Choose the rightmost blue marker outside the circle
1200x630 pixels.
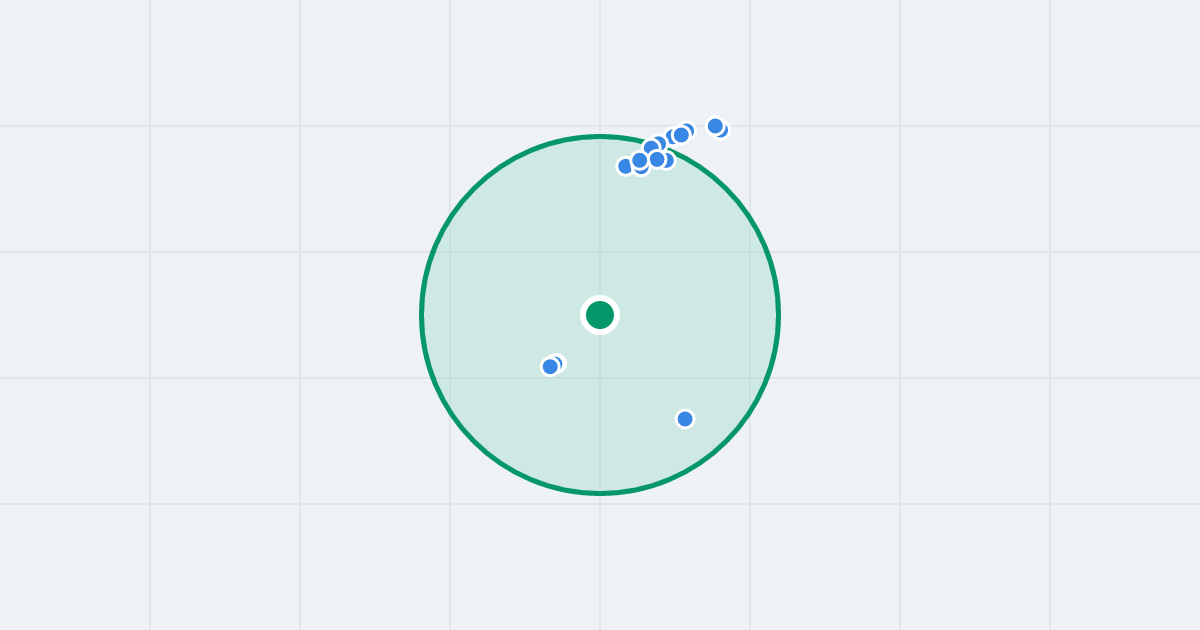click(x=720, y=130)
